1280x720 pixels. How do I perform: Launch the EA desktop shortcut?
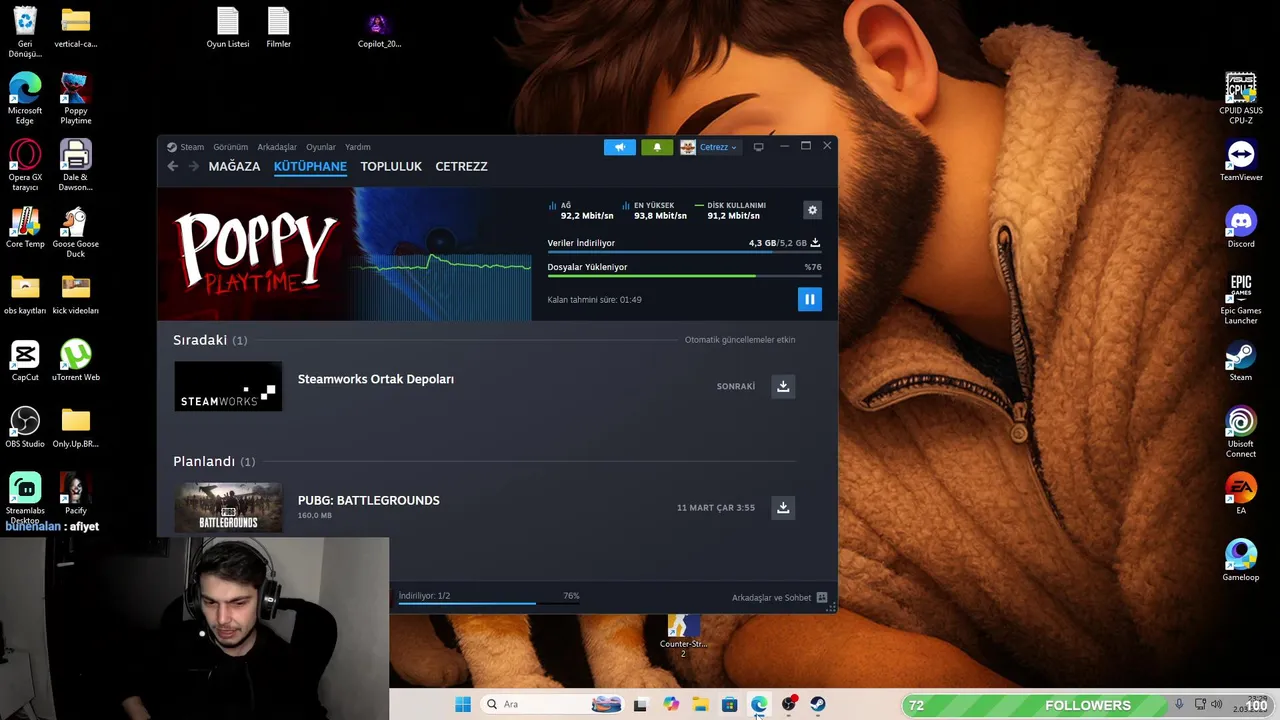pyautogui.click(x=1241, y=494)
